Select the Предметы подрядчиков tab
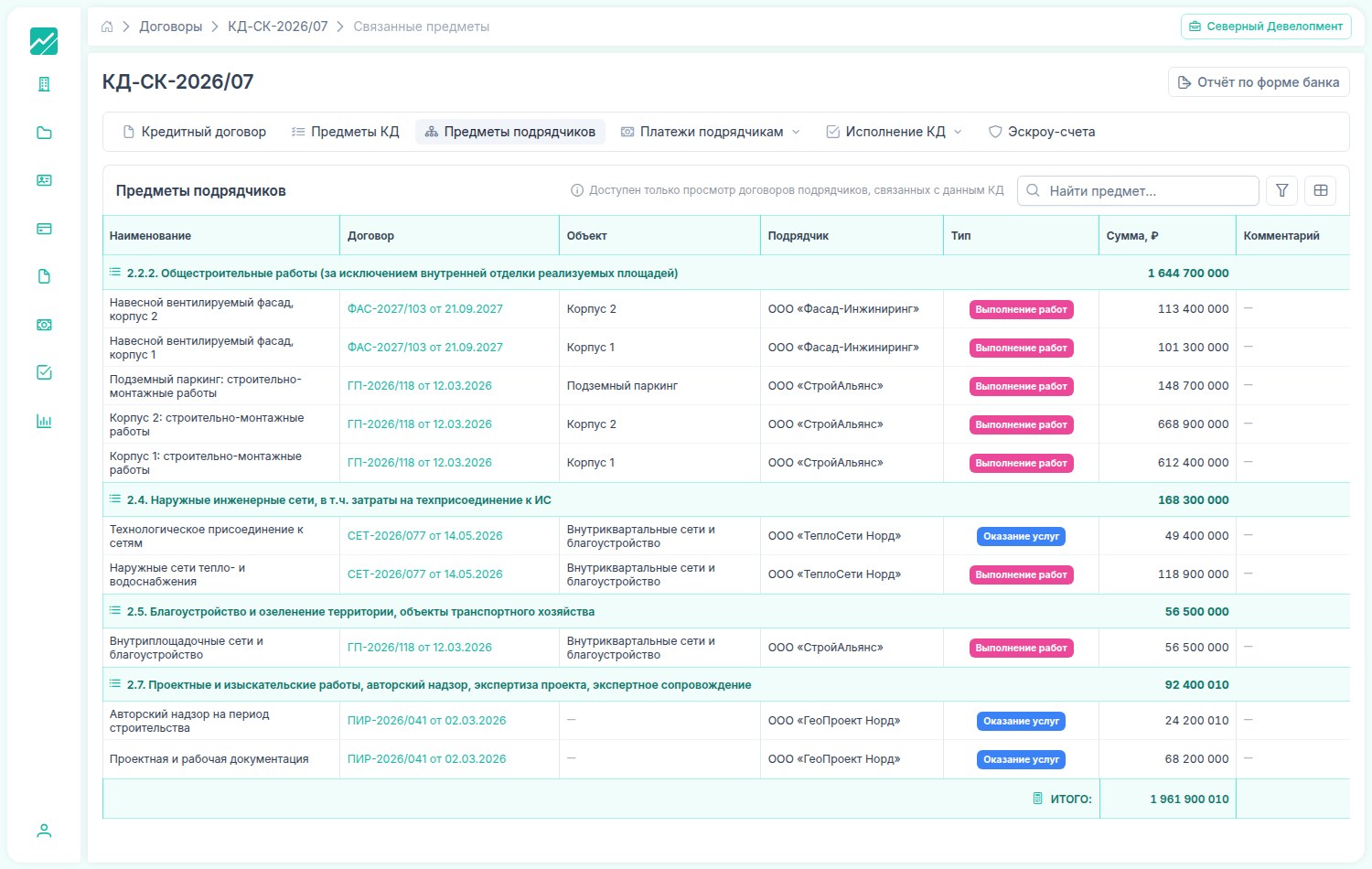This screenshot has height=869, width=1372. [510, 132]
